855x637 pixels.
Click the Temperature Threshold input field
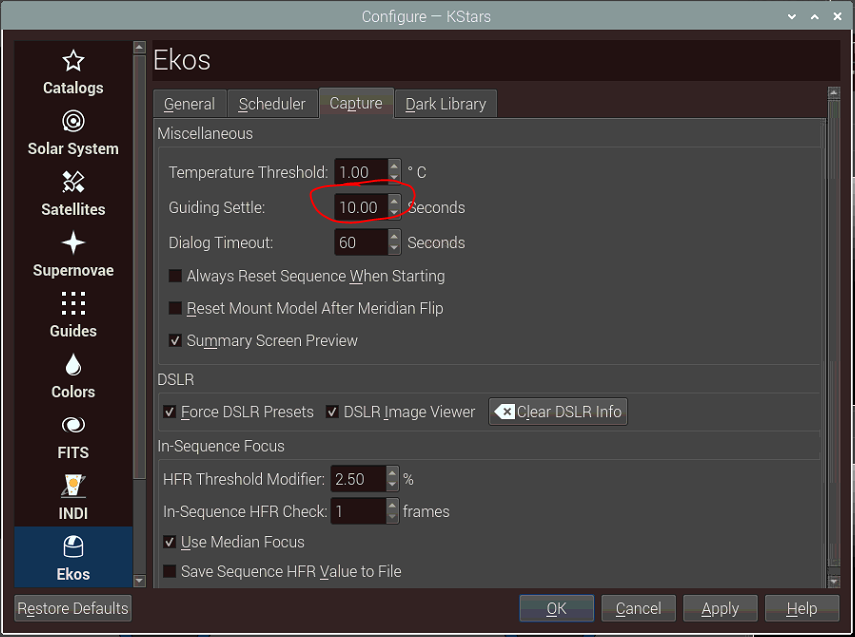coord(362,172)
